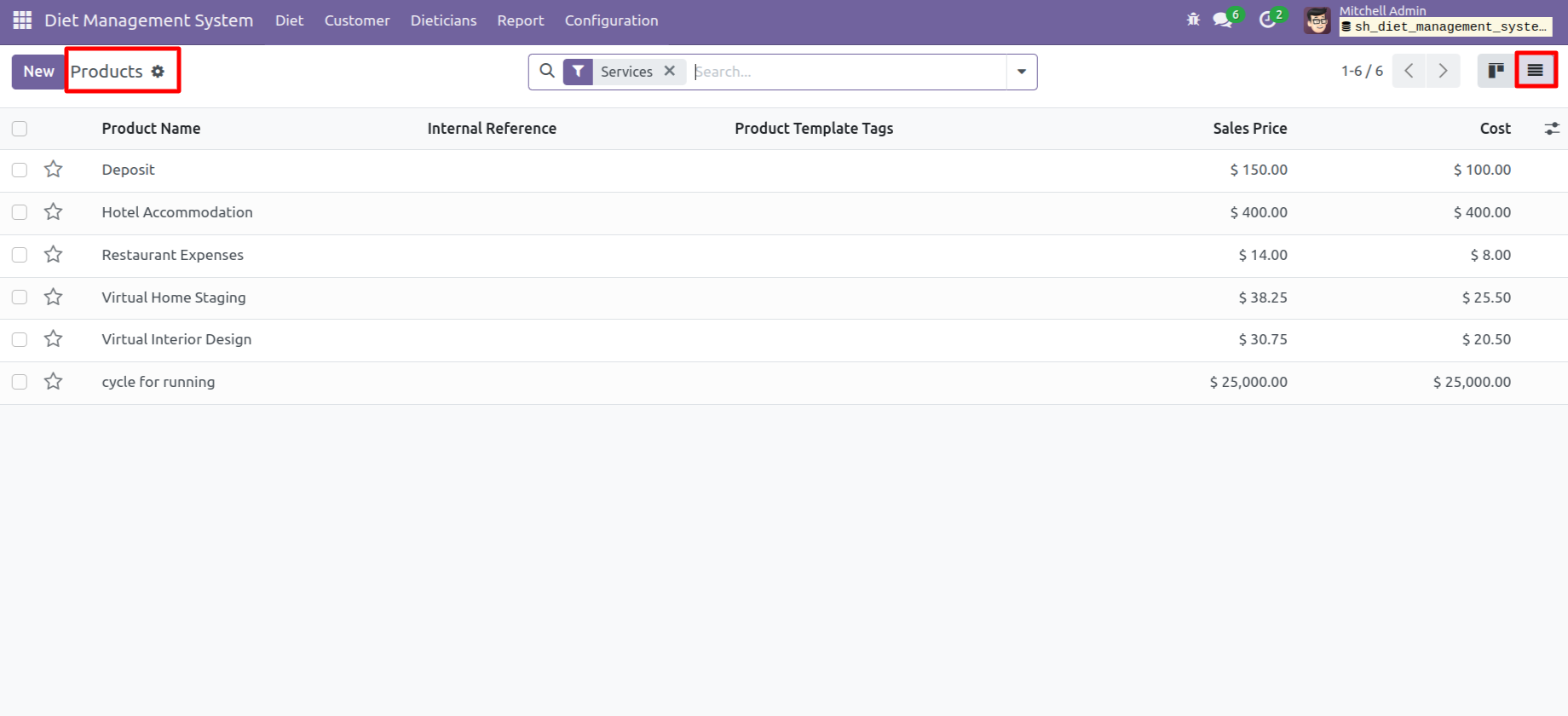Click the Products settings gear icon
Screen dimensions: 1568x716
[x=158, y=72]
